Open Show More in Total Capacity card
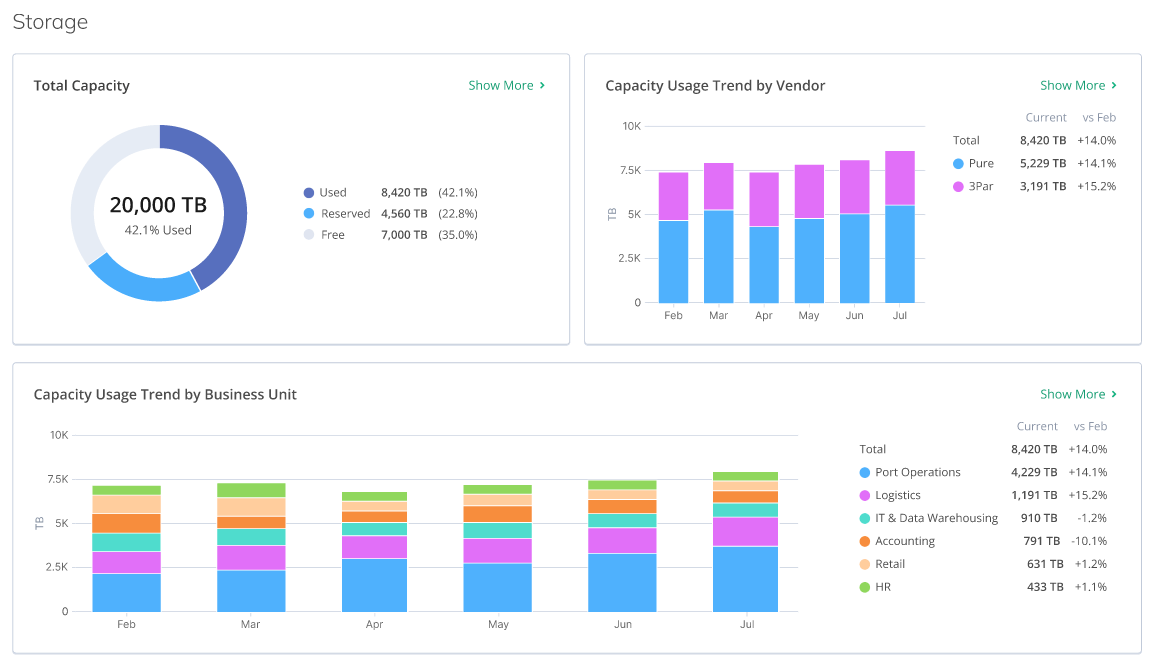This screenshot has width=1151, height=663. pos(506,85)
